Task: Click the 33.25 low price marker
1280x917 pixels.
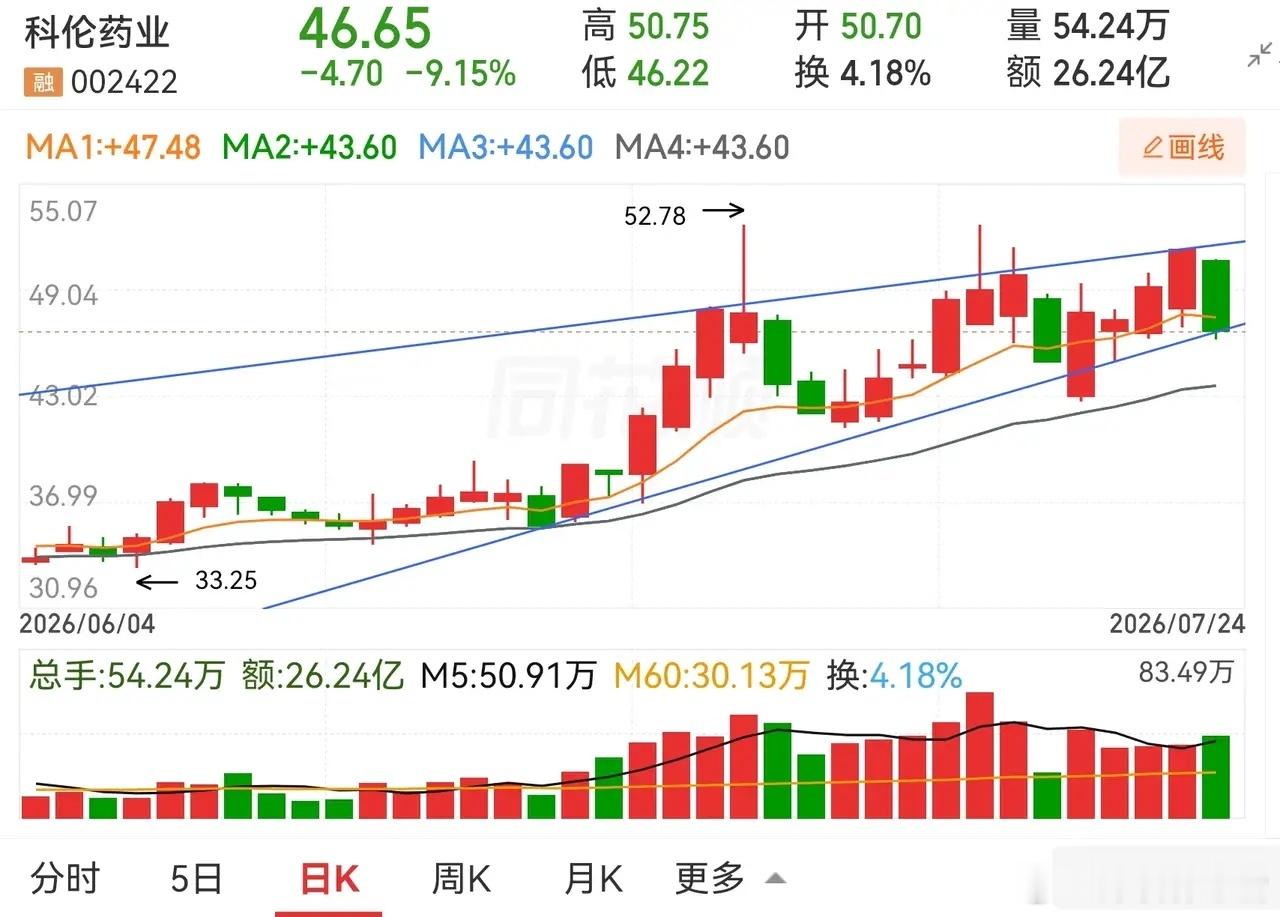Action: click(x=226, y=581)
